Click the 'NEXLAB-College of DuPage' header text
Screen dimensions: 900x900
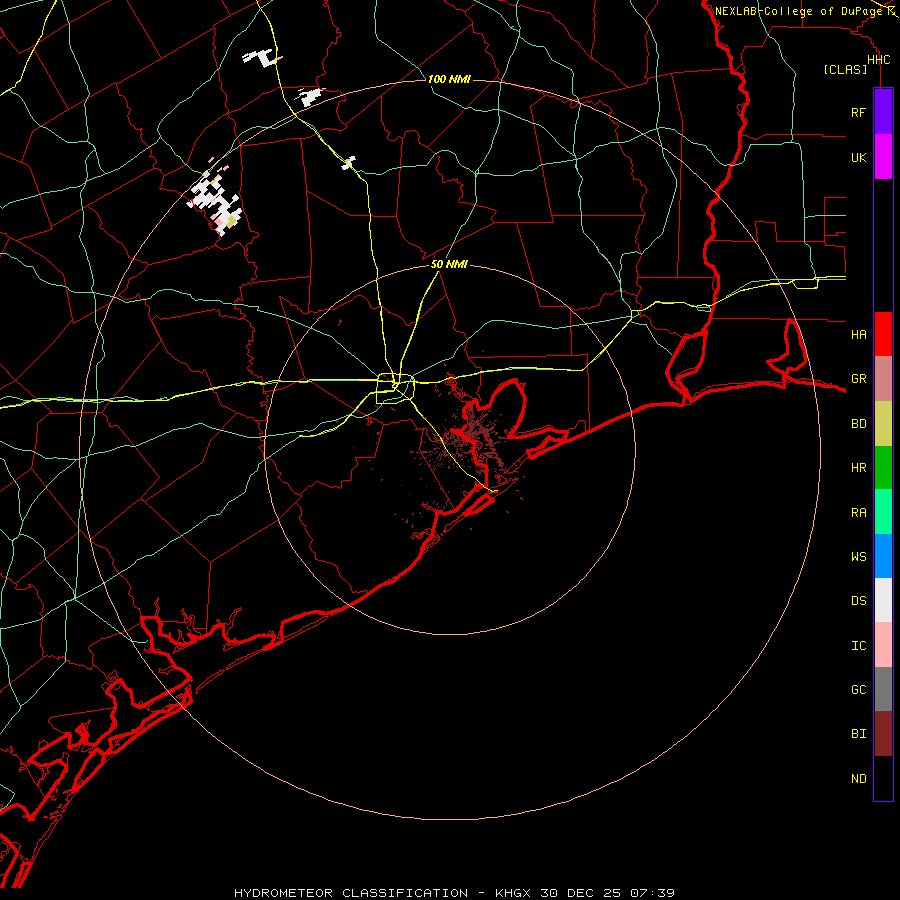[x=799, y=11]
